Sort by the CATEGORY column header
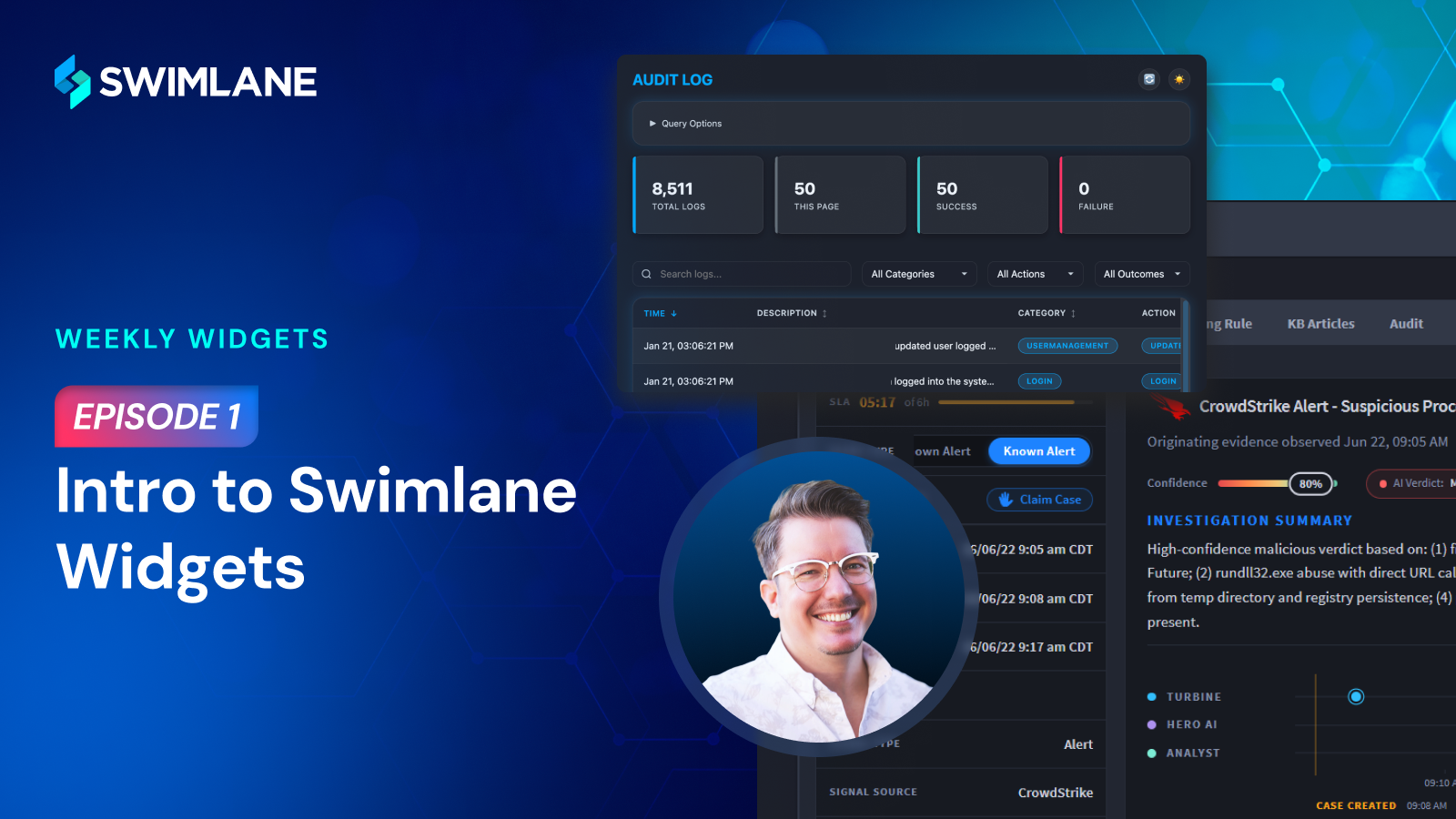This screenshot has width=1456, height=819. click(1046, 313)
